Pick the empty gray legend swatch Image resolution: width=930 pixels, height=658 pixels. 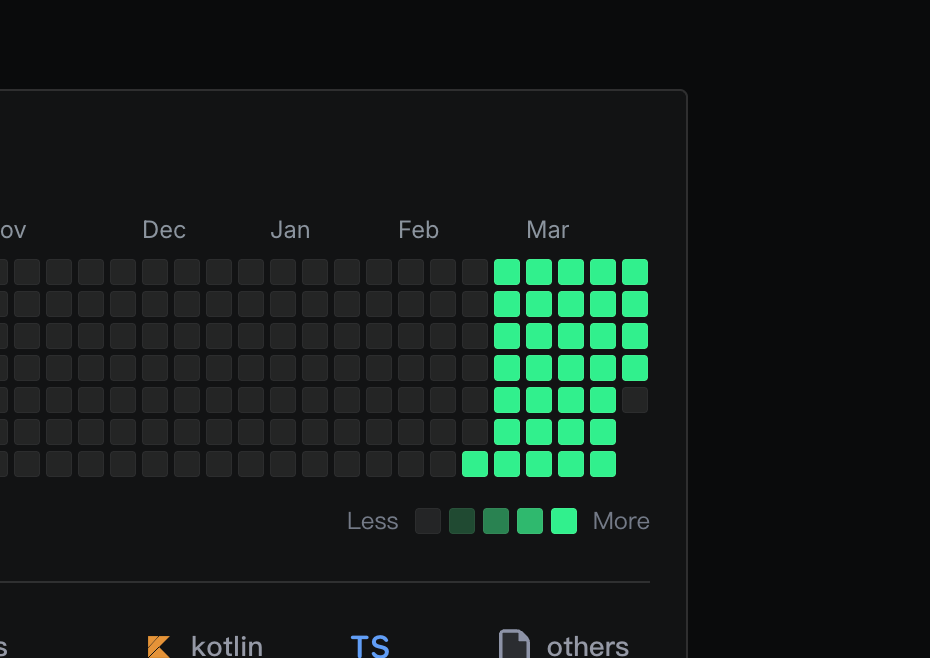click(428, 521)
